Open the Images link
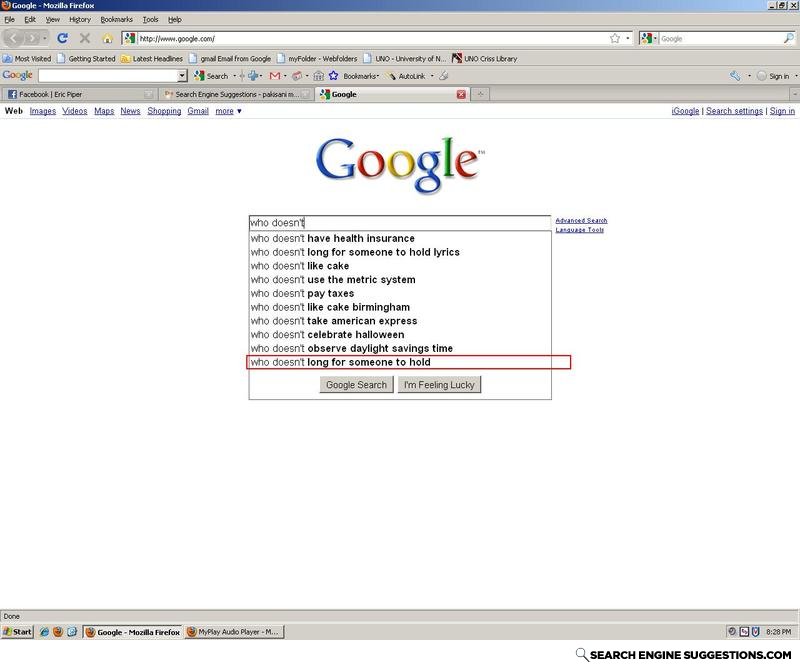The height and width of the screenshot is (666, 800). [x=43, y=111]
